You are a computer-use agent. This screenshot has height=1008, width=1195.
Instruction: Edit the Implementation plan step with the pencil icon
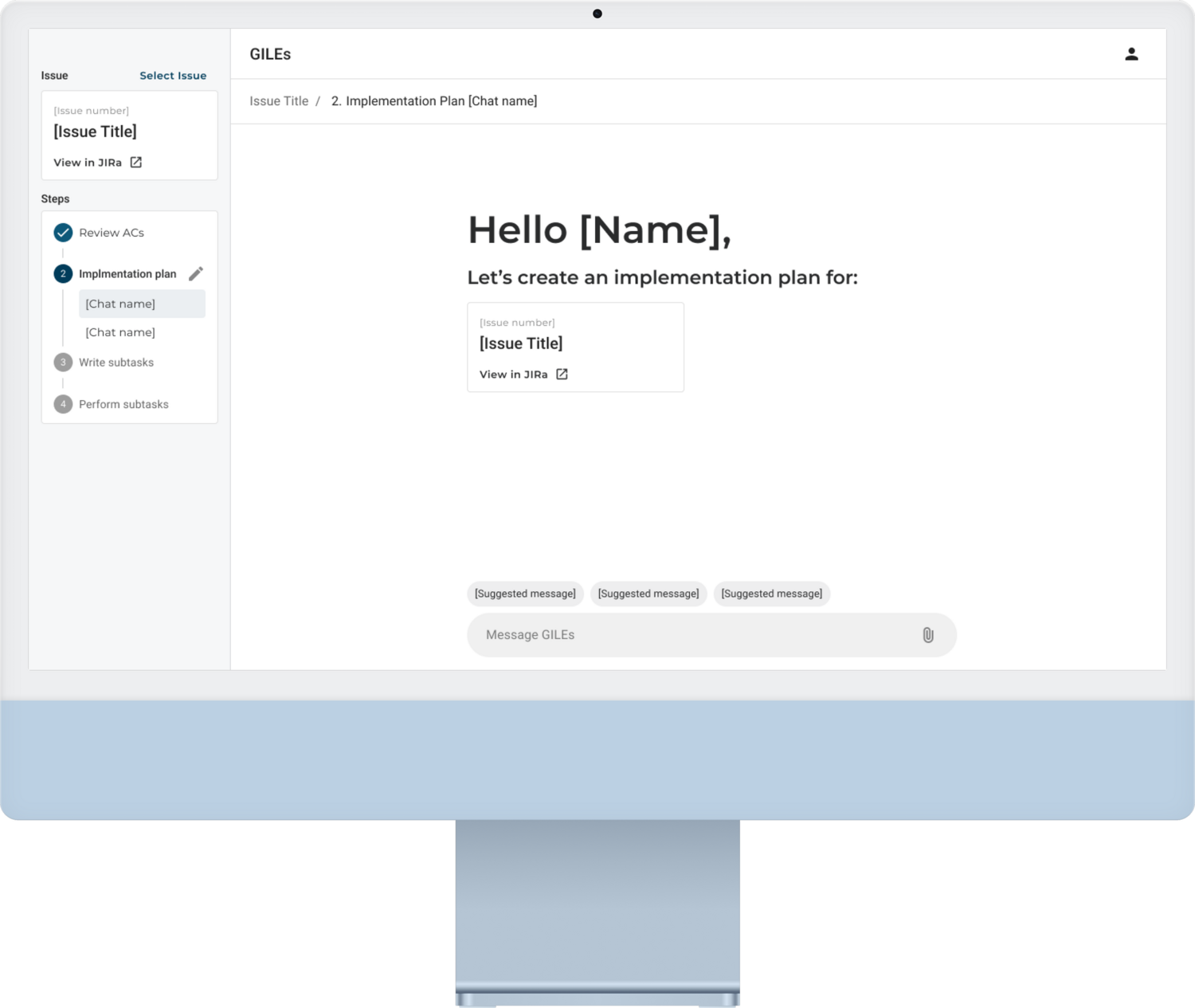196,273
